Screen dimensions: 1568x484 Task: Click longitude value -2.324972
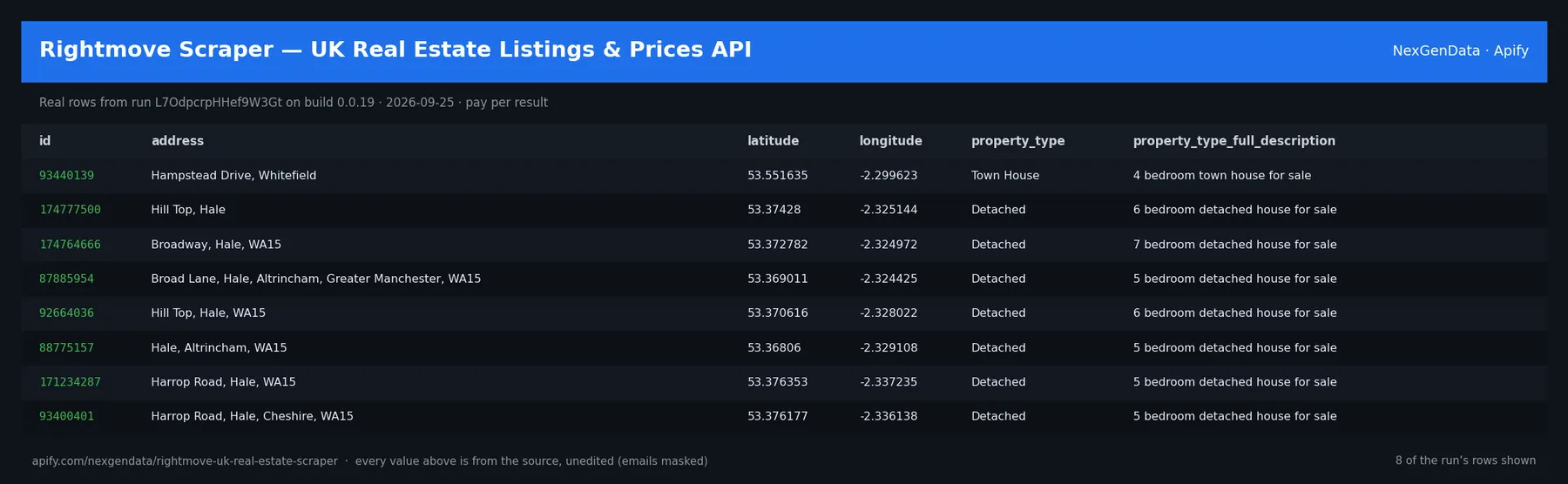click(x=889, y=245)
